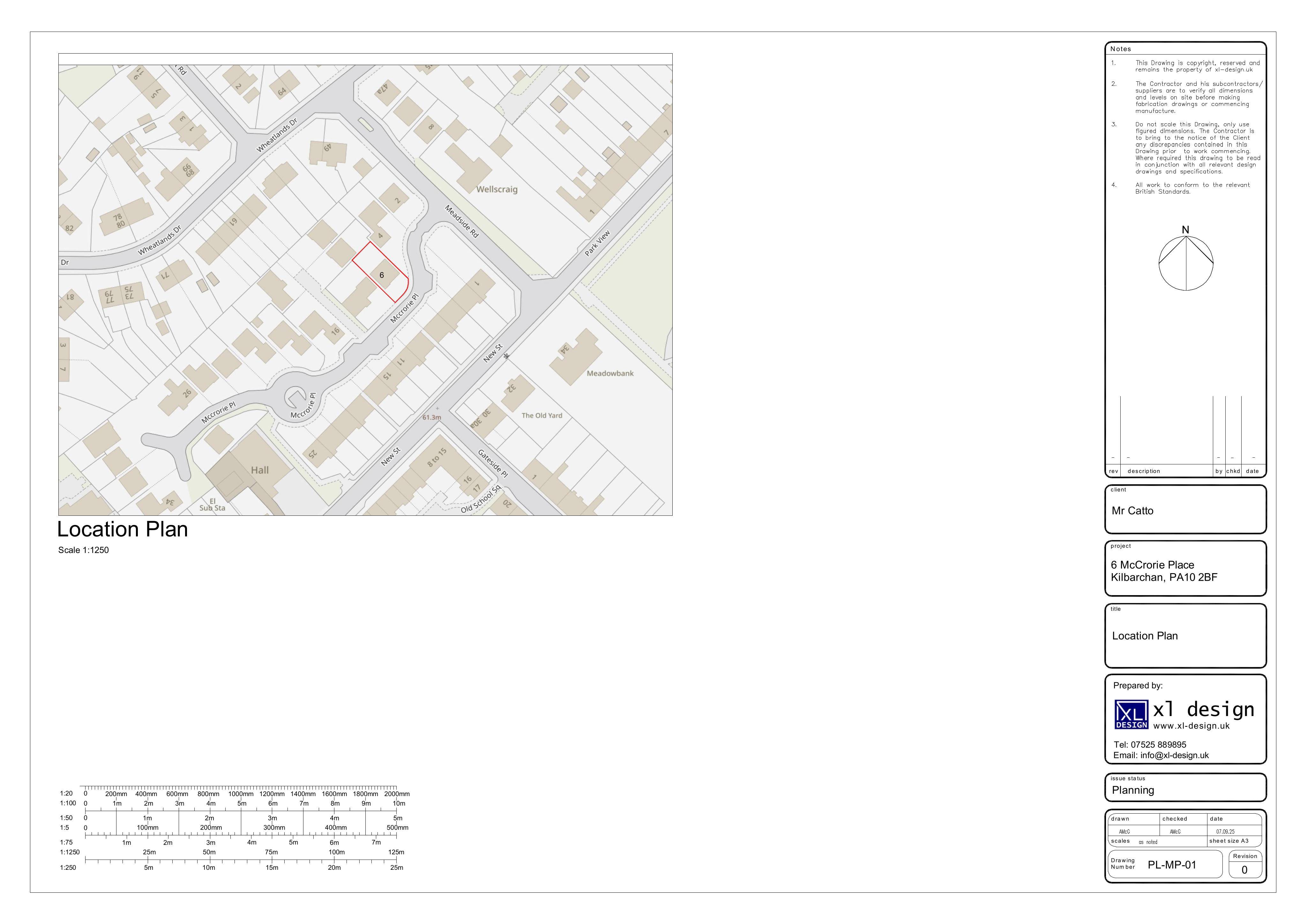
Task: Click the 'Park View' street label
Action: coord(597,243)
